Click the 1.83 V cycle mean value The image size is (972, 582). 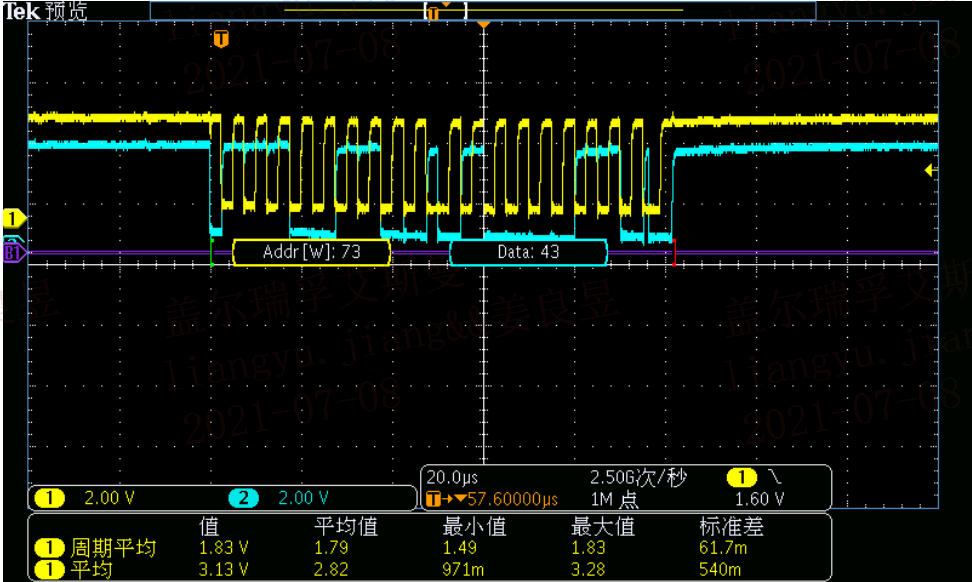(223, 548)
